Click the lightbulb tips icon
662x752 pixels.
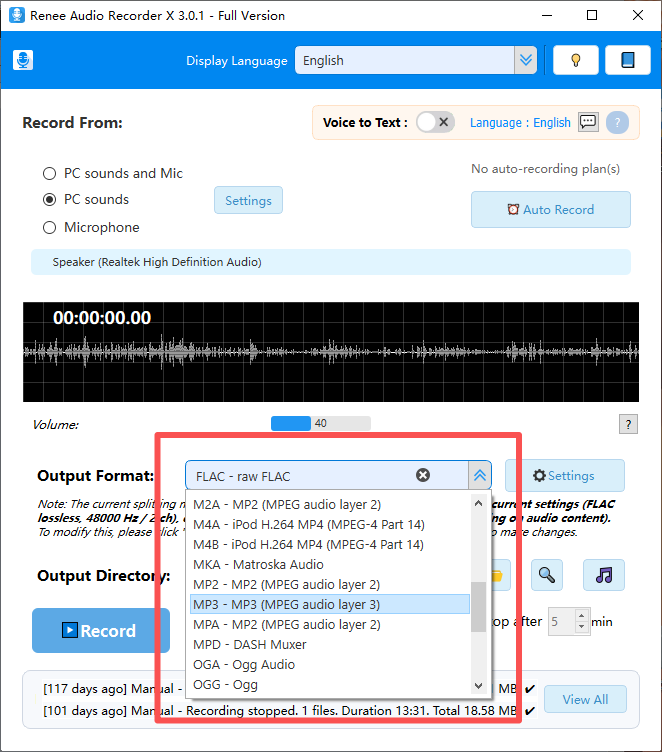576,60
